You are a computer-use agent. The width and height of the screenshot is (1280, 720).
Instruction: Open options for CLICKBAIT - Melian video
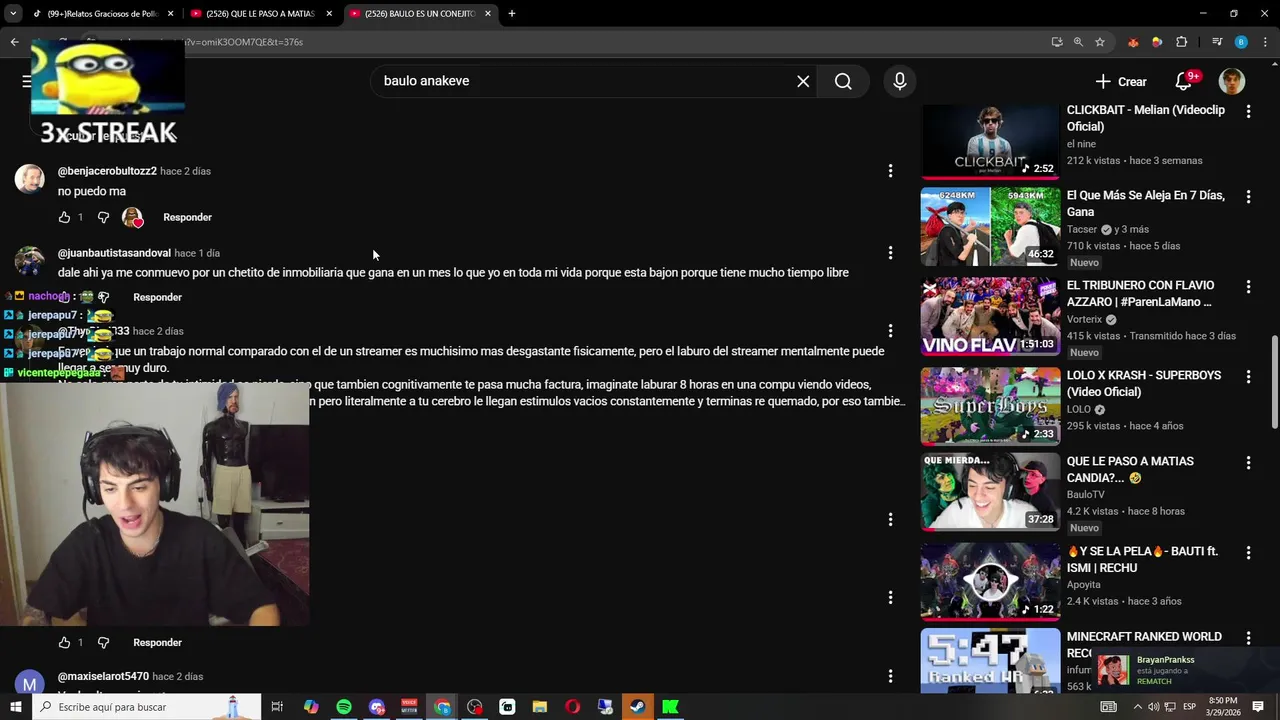click(1248, 112)
